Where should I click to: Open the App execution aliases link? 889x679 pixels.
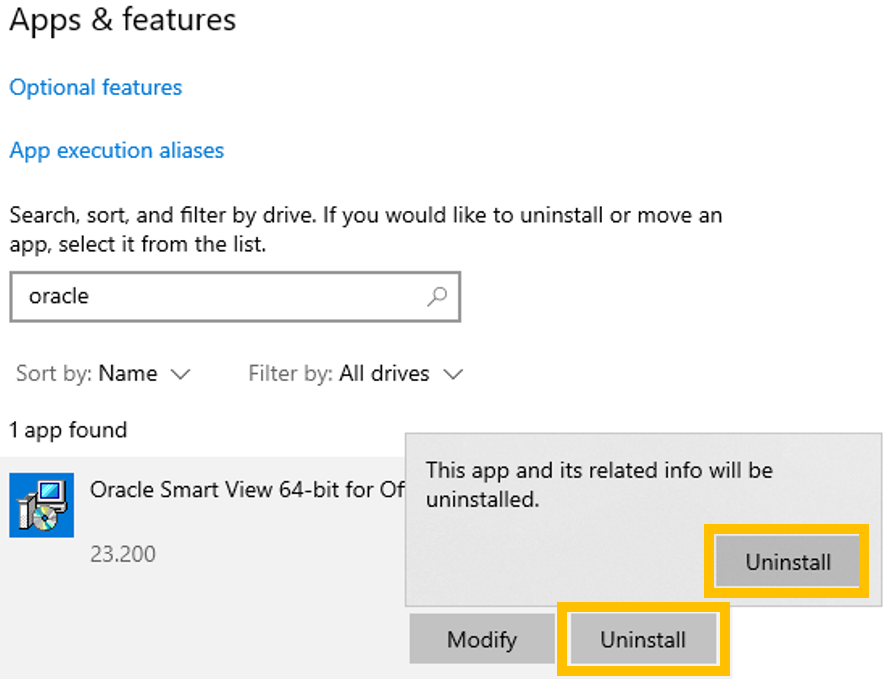(117, 151)
